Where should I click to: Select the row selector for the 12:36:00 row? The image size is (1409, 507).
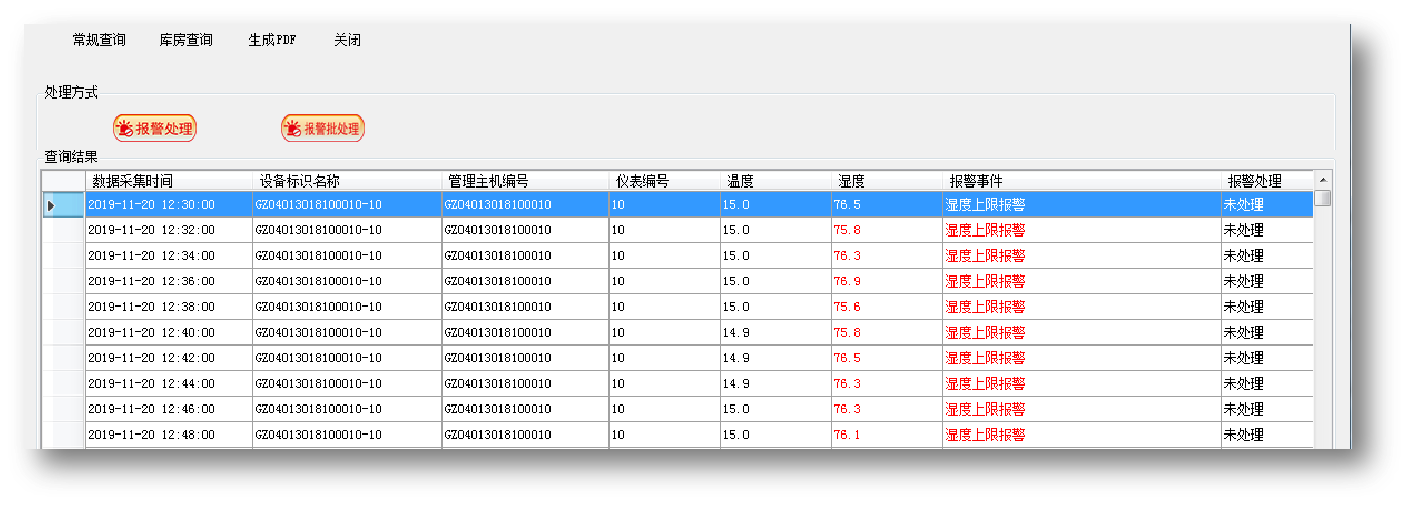click(x=63, y=281)
